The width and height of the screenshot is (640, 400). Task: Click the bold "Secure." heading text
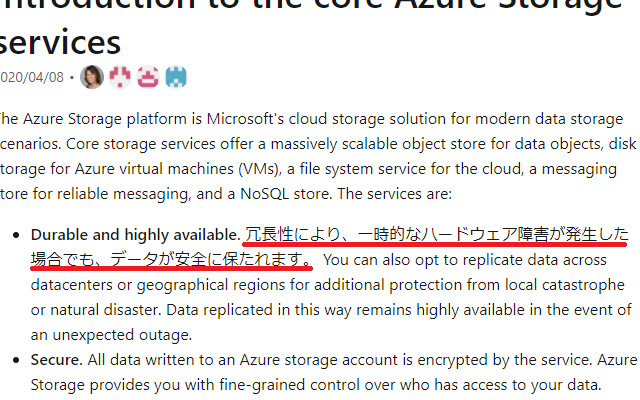pyautogui.click(x=56, y=357)
